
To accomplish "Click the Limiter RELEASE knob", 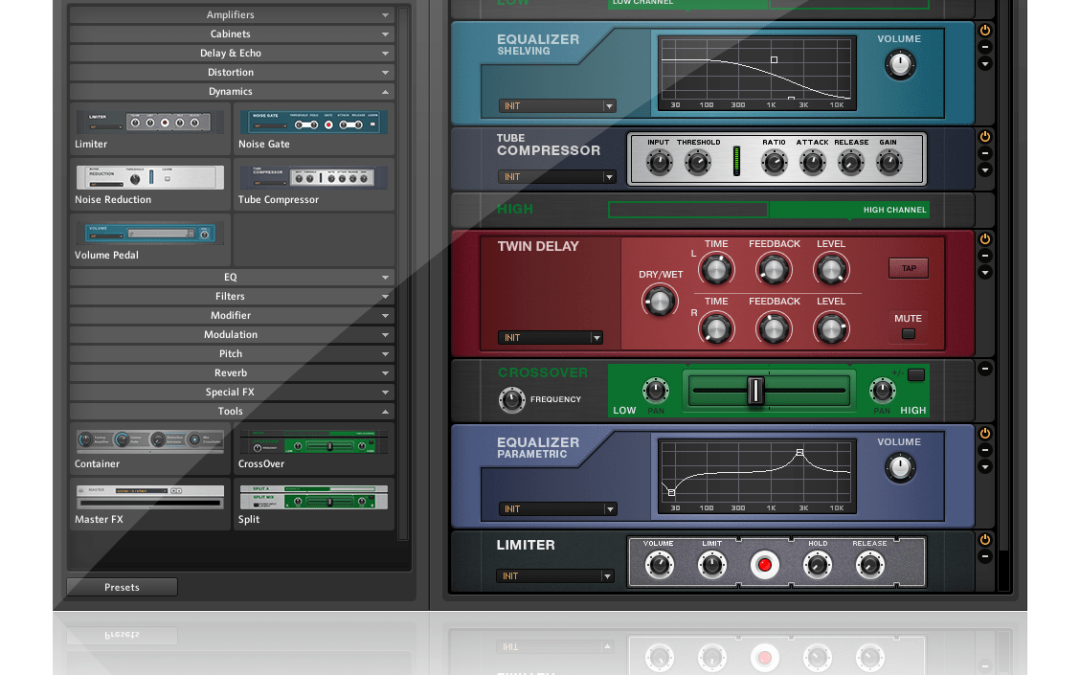I will [870, 565].
